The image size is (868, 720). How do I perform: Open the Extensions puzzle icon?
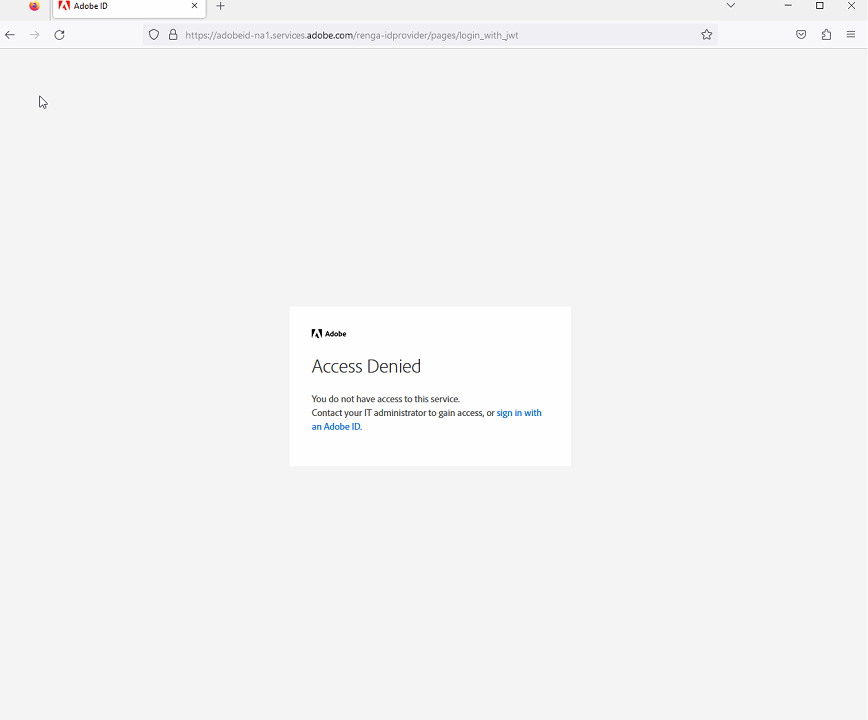coord(826,35)
